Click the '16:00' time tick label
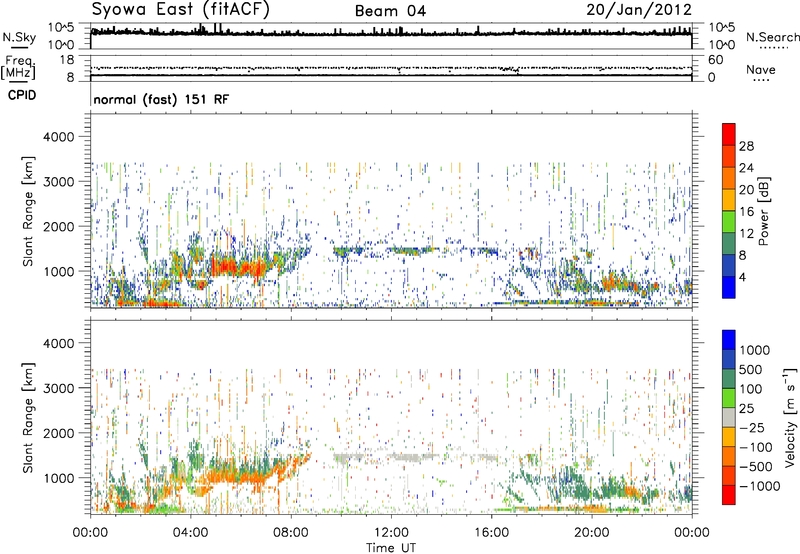Screen dimensions: 800x554 pyautogui.click(x=491, y=533)
